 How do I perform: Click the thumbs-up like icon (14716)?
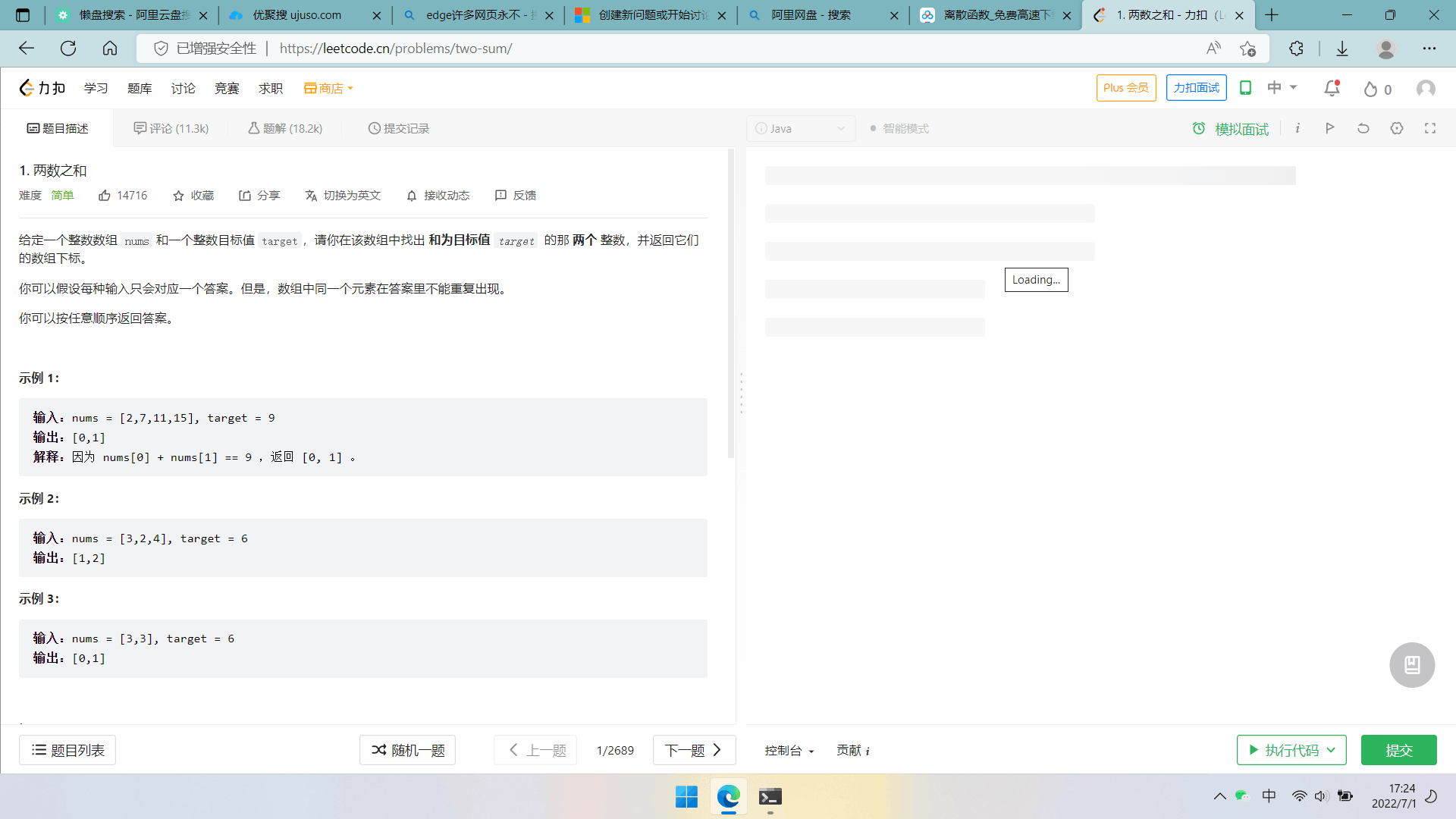pos(105,196)
